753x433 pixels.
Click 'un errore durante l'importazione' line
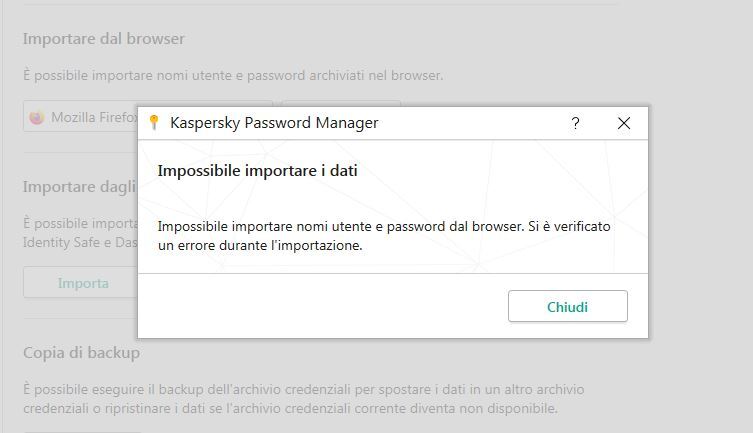(x=260, y=245)
